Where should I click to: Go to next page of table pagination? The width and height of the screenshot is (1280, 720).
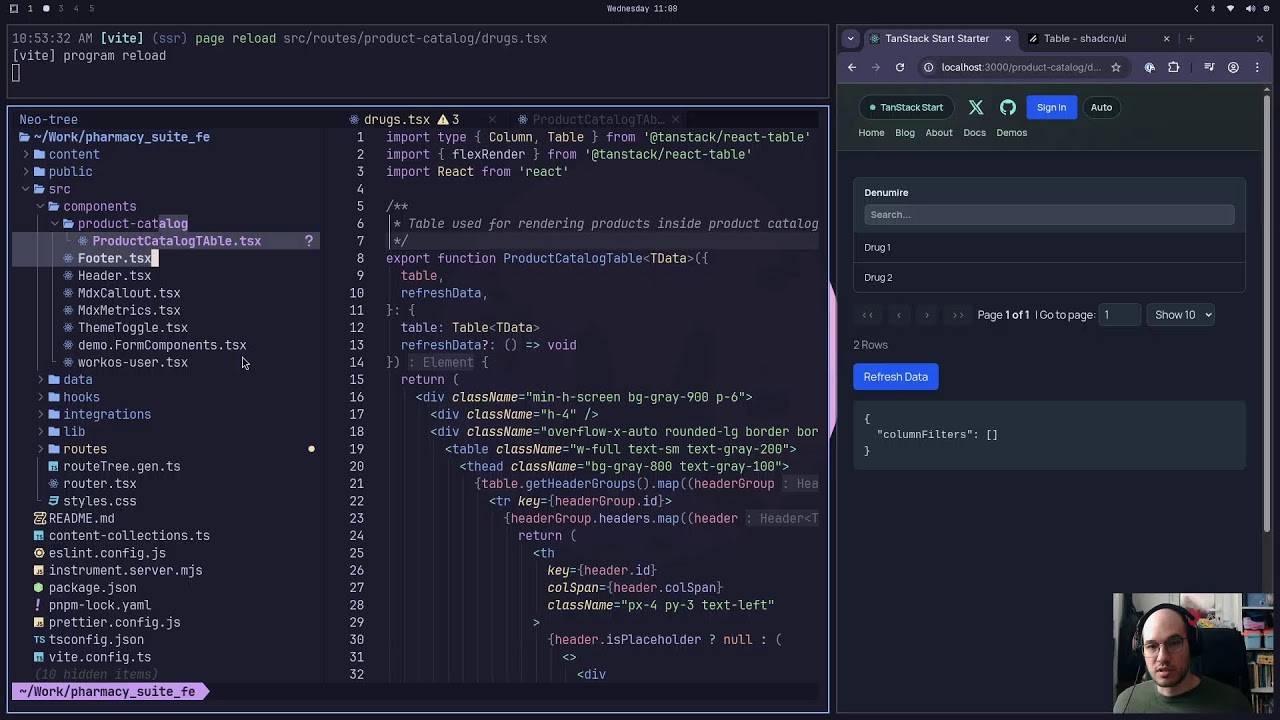click(x=927, y=315)
